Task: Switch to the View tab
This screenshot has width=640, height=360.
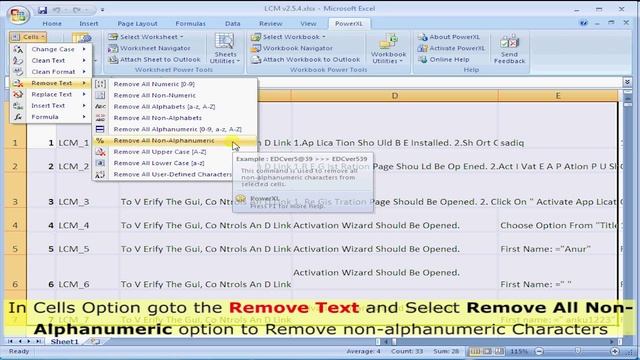Action: [308, 24]
